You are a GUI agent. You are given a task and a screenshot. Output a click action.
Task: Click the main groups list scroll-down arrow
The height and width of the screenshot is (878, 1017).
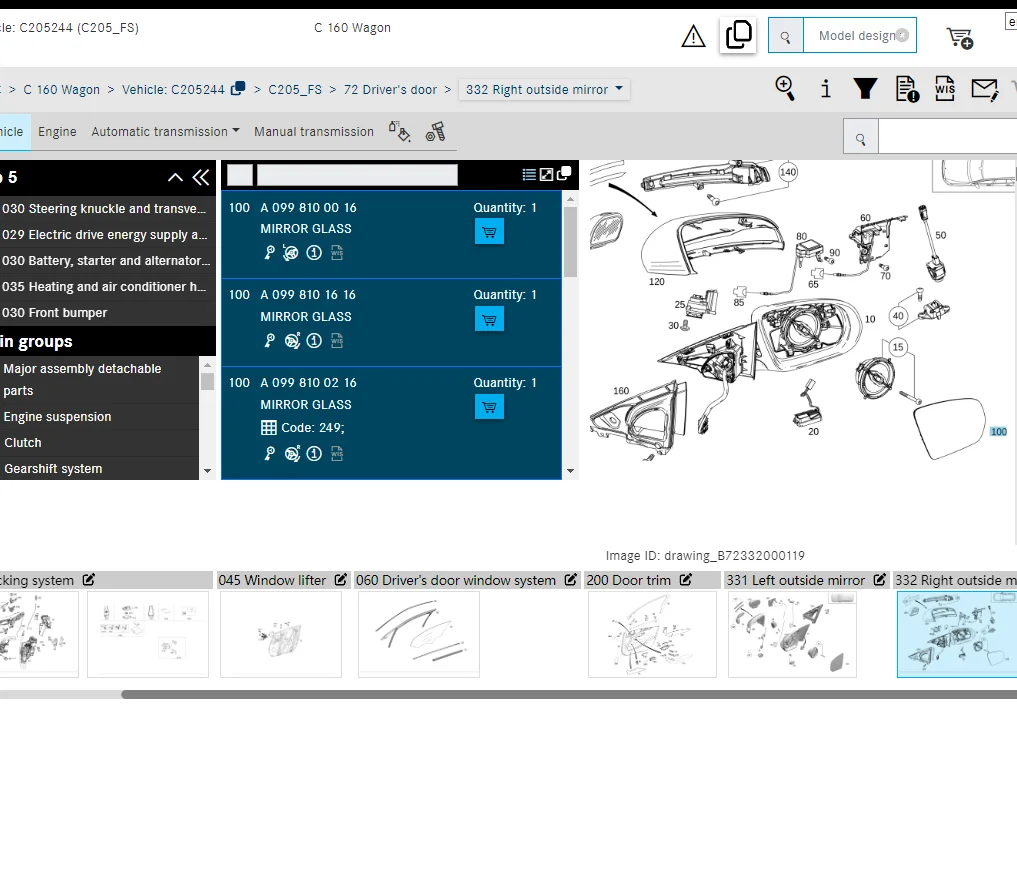pos(208,471)
